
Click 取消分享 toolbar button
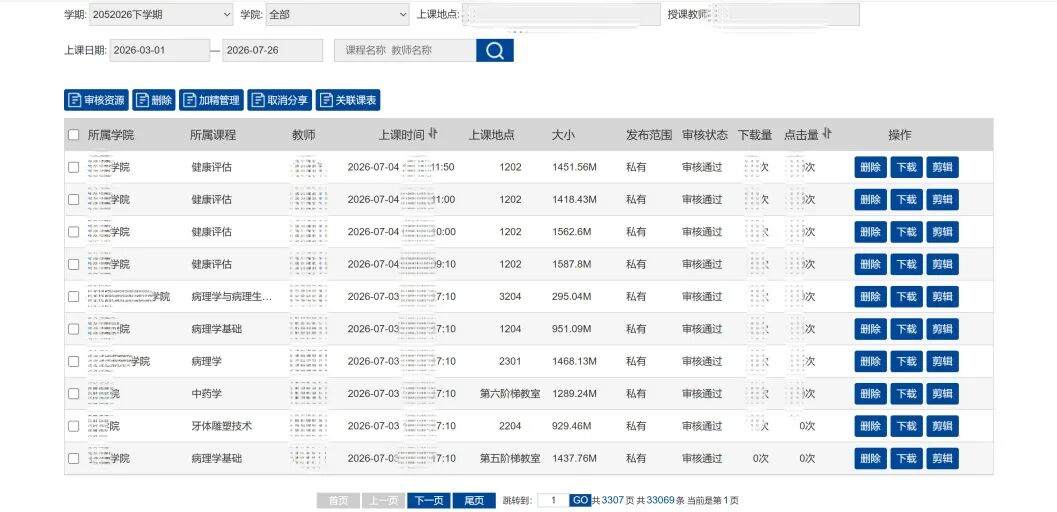[x=280, y=100]
